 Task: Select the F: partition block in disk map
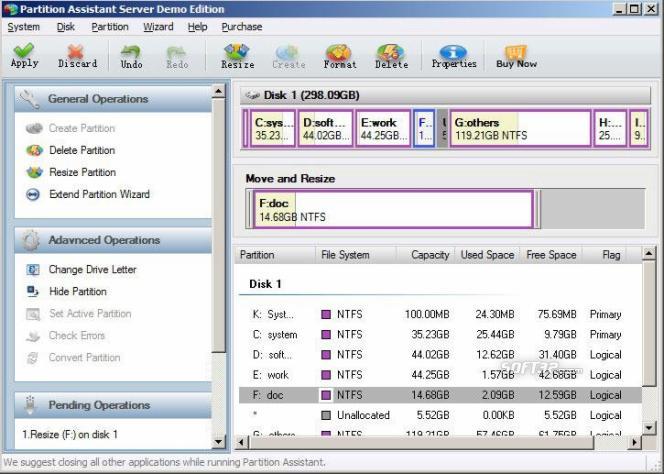click(424, 129)
